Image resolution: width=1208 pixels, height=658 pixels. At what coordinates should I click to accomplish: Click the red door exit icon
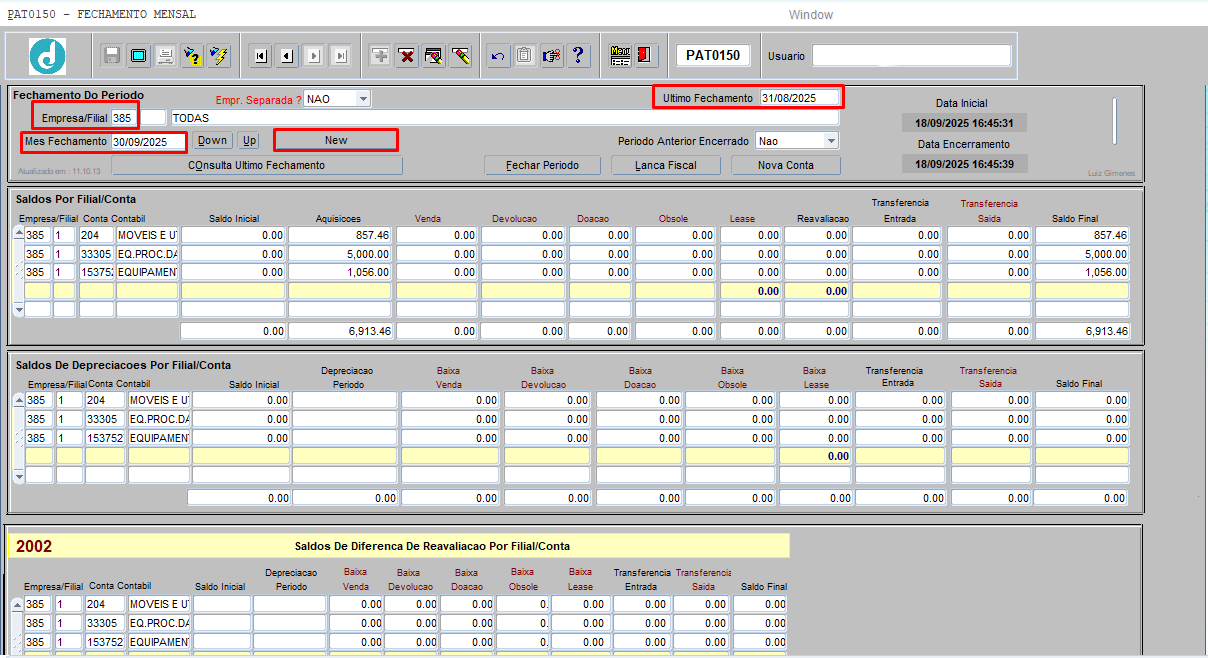[644, 56]
